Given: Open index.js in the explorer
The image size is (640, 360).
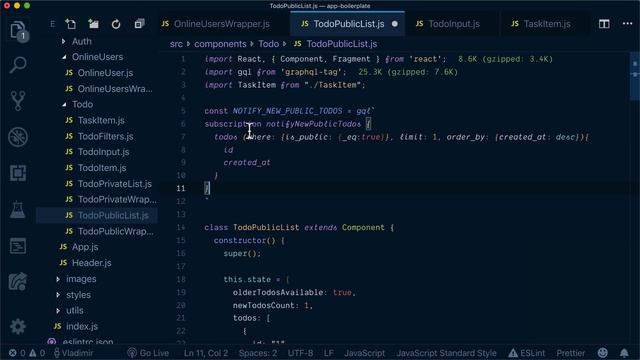Looking at the screenshot, I should coord(82,326).
